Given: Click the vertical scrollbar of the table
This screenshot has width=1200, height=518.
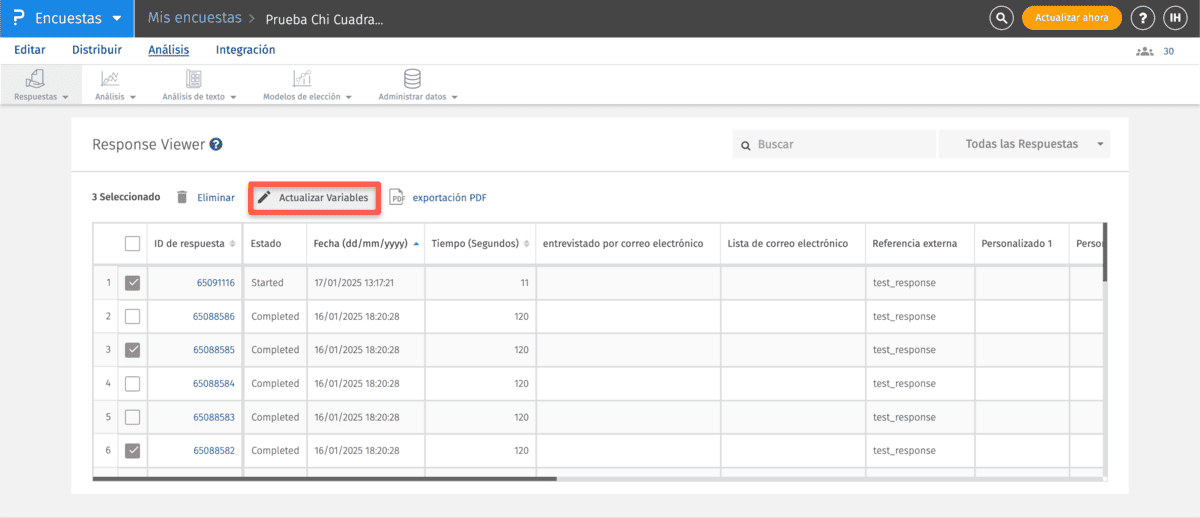Looking at the screenshot, I should [1105, 253].
